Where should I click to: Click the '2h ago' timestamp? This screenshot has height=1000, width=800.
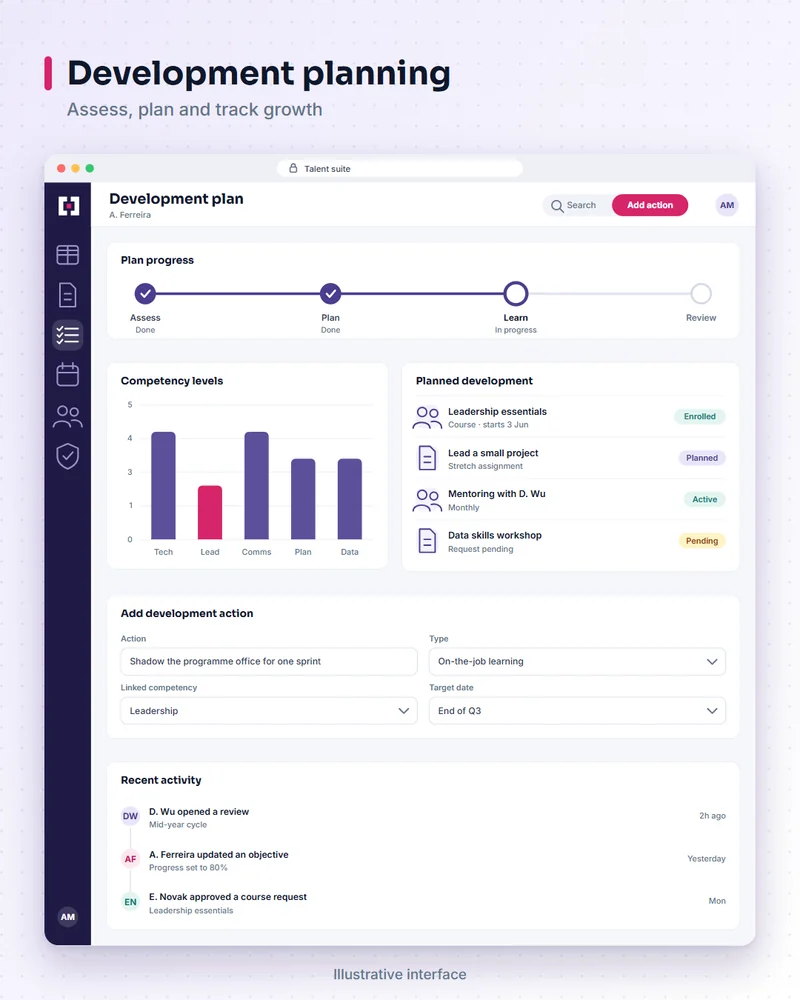(x=712, y=816)
